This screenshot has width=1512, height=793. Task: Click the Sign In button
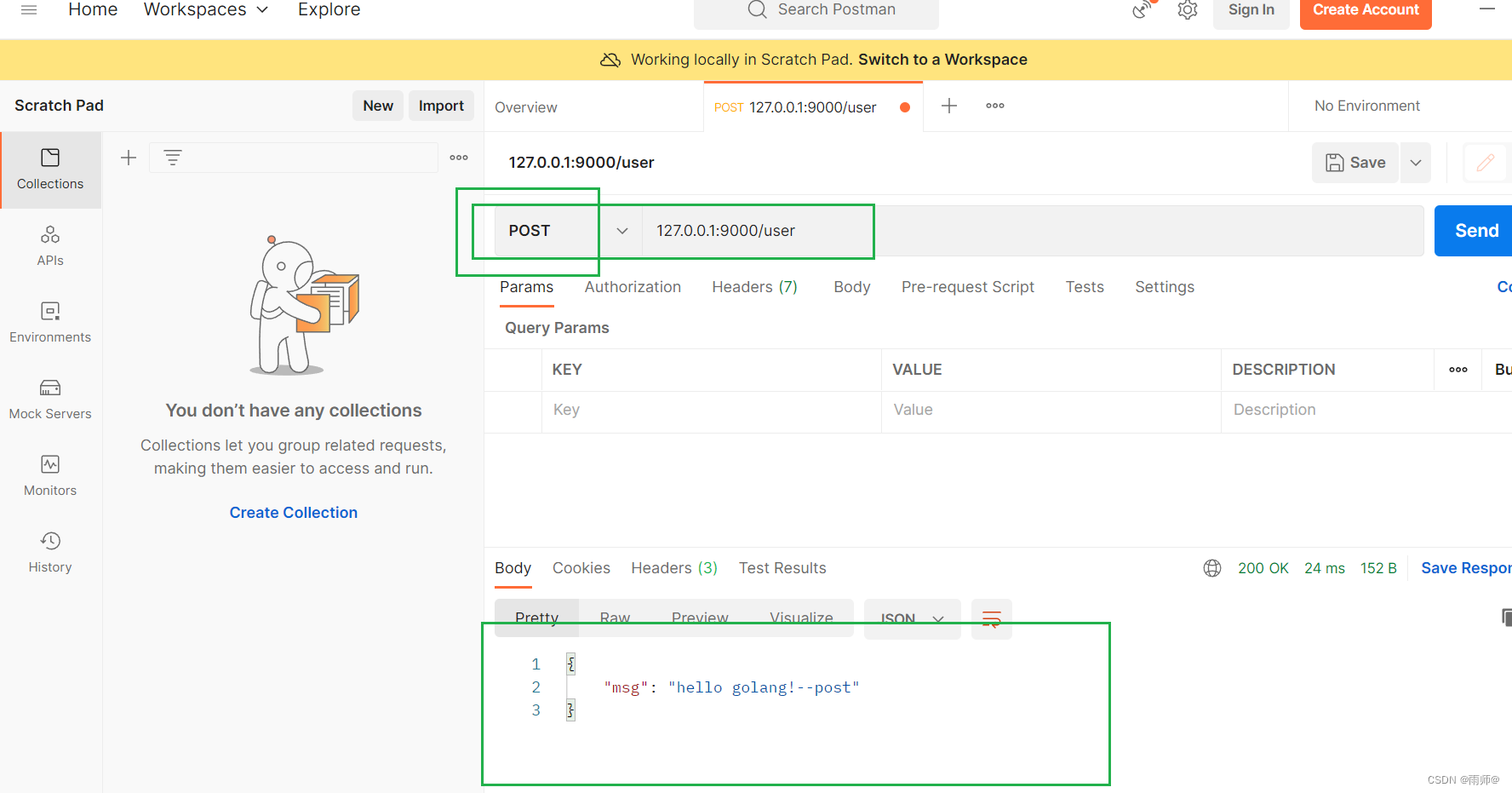[1251, 10]
